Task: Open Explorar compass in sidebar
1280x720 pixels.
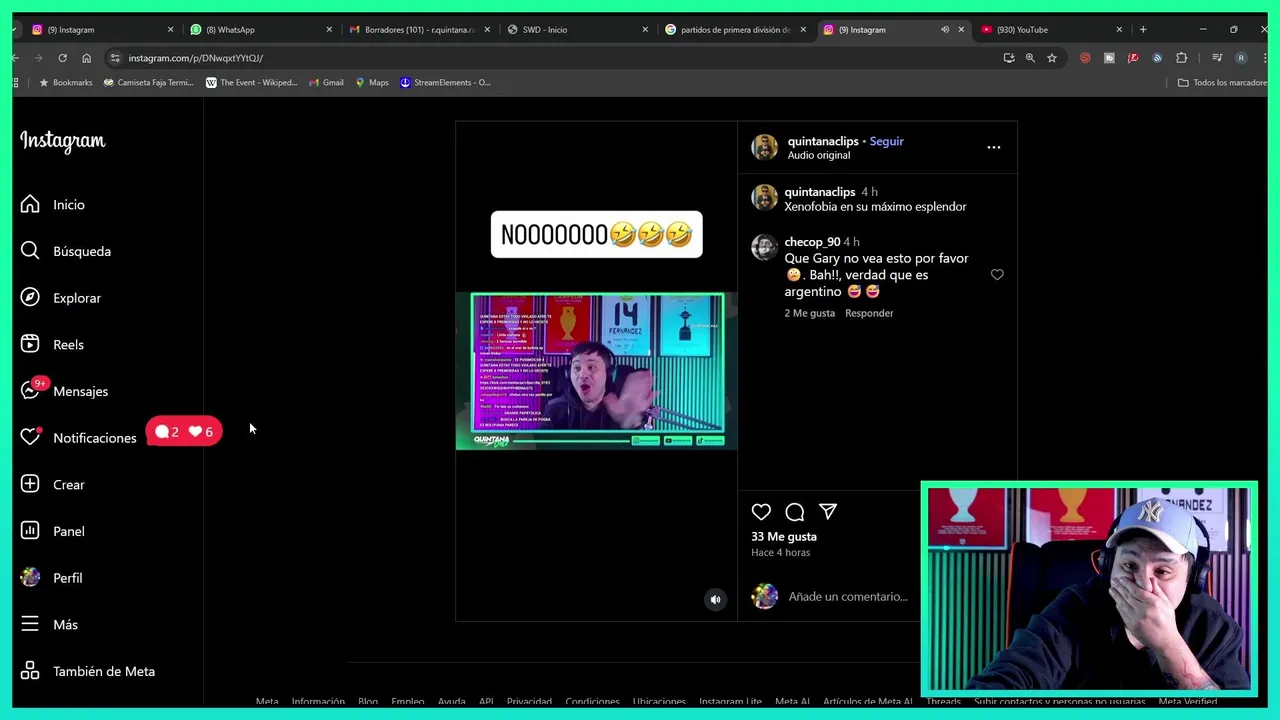Action: [x=61, y=298]
